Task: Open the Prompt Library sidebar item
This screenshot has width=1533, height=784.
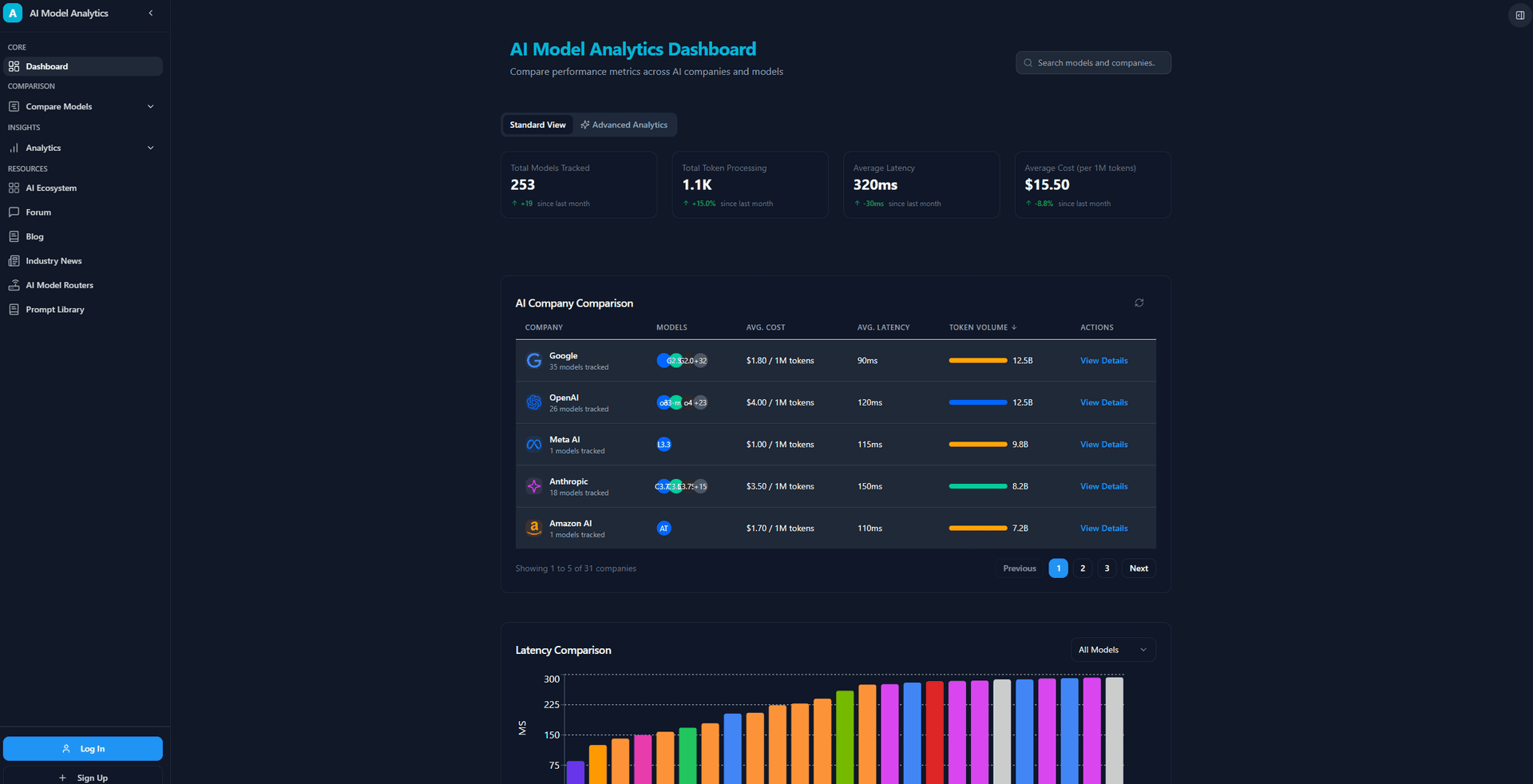Action: click(x=54, y=310)
